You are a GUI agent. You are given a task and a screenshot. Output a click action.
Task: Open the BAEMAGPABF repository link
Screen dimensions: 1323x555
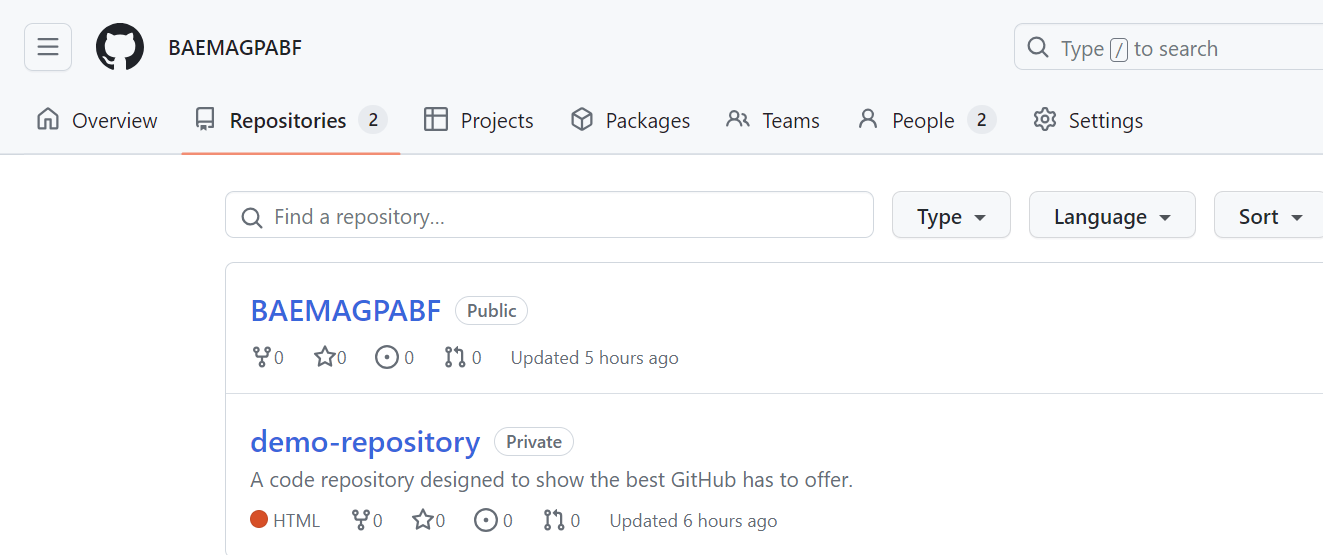coord(345,311)
